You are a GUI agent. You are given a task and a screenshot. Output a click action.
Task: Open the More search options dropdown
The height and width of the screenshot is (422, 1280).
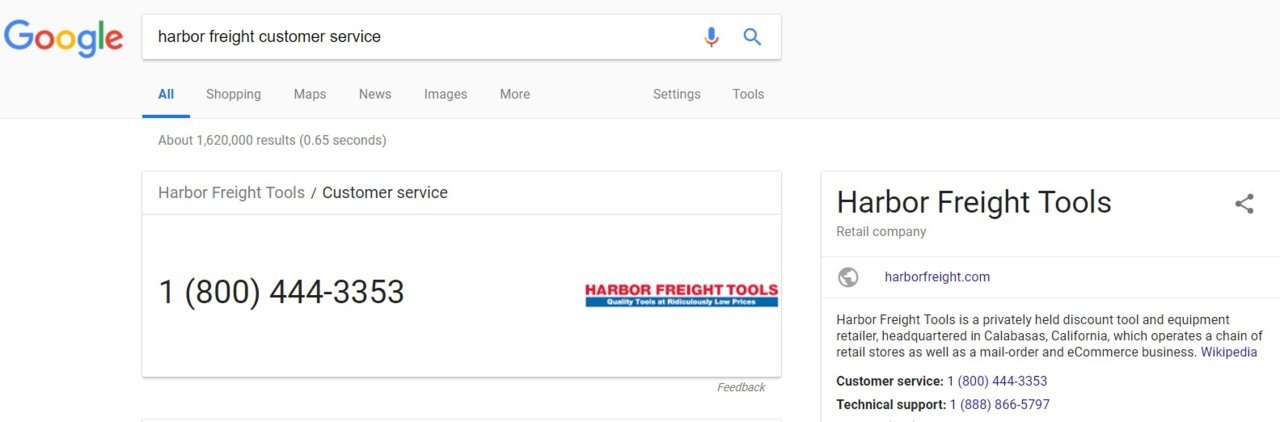[x=515, y=94]
